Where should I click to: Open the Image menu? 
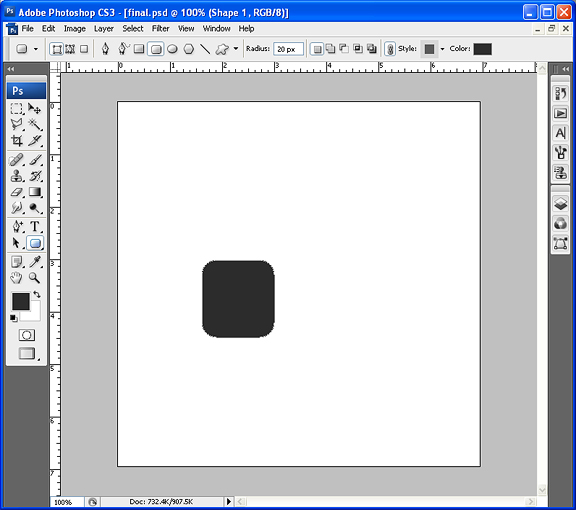coord(75,29)
